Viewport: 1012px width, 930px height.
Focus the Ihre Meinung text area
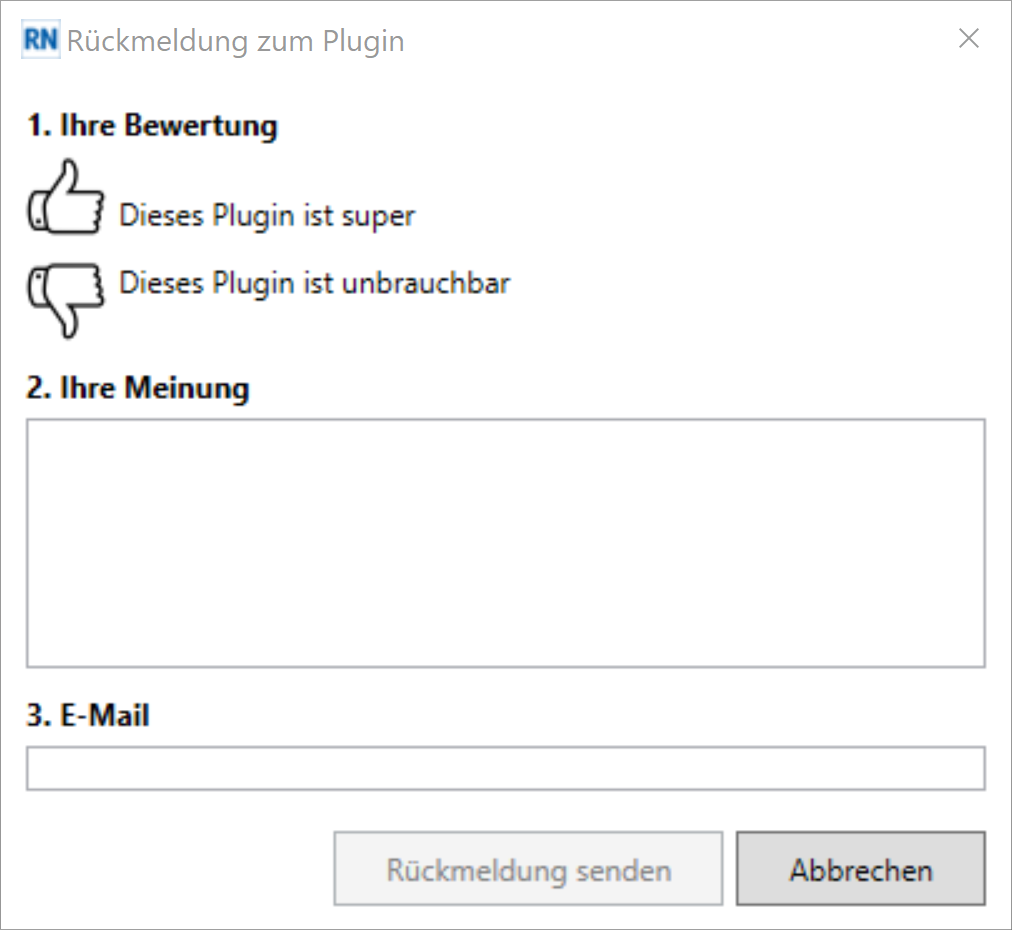[506, 543]
